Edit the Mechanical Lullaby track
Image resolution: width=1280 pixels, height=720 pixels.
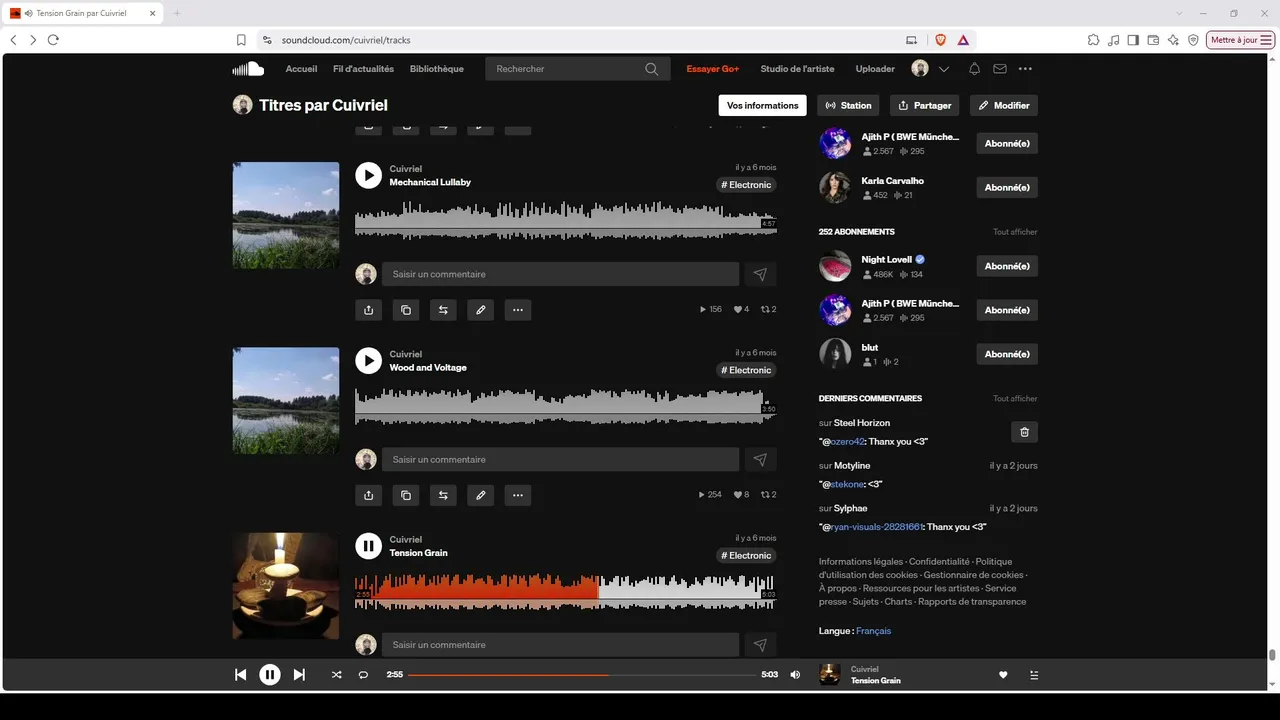point(480,310)
